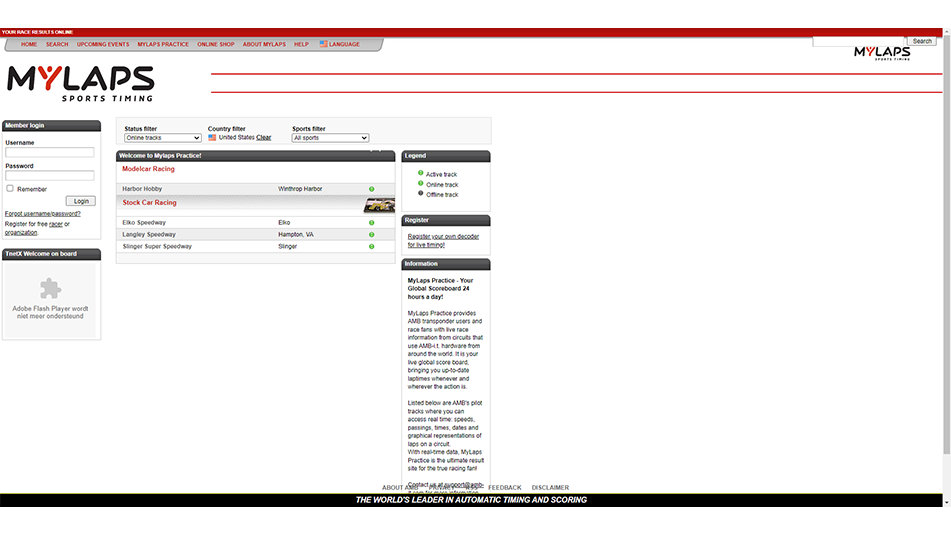The width and height of the screenshot is (951, 535).
Task: Click the Username input field
Action: point(50,153)
